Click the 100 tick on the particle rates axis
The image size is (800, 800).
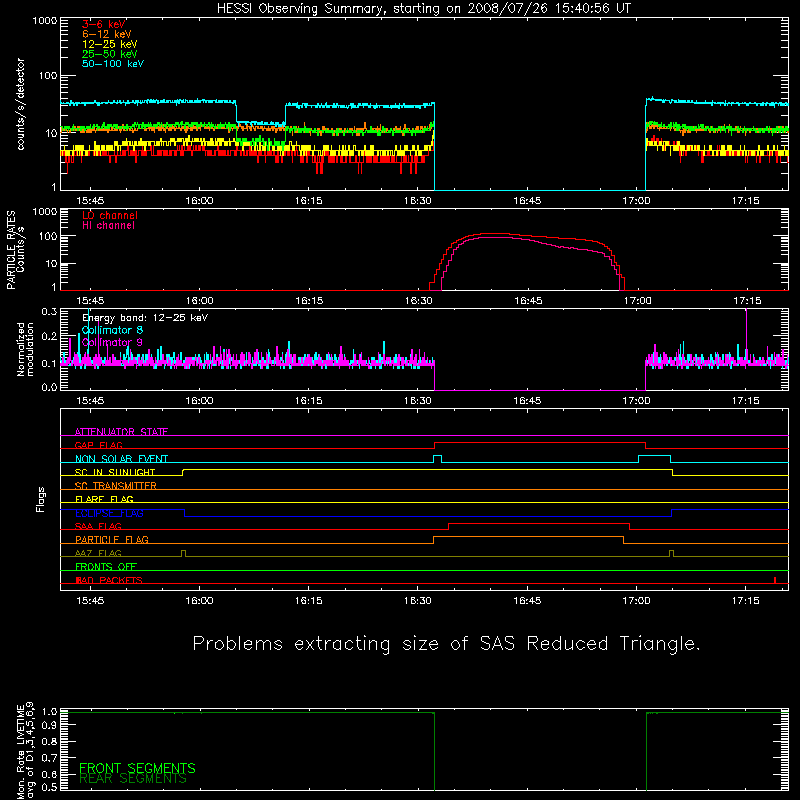click(x=49, y=236)
